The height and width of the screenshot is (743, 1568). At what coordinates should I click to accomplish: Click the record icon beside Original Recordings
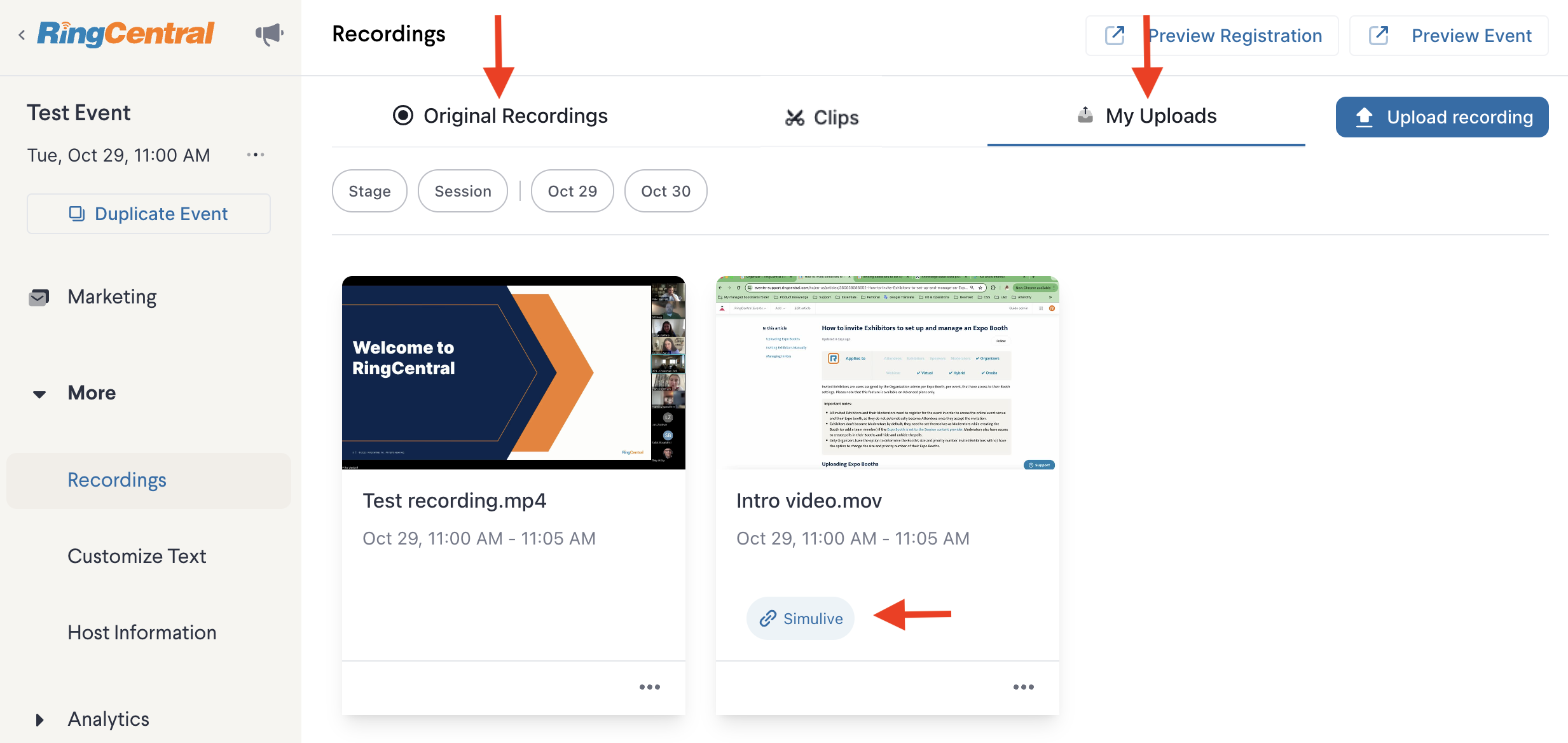403,115
